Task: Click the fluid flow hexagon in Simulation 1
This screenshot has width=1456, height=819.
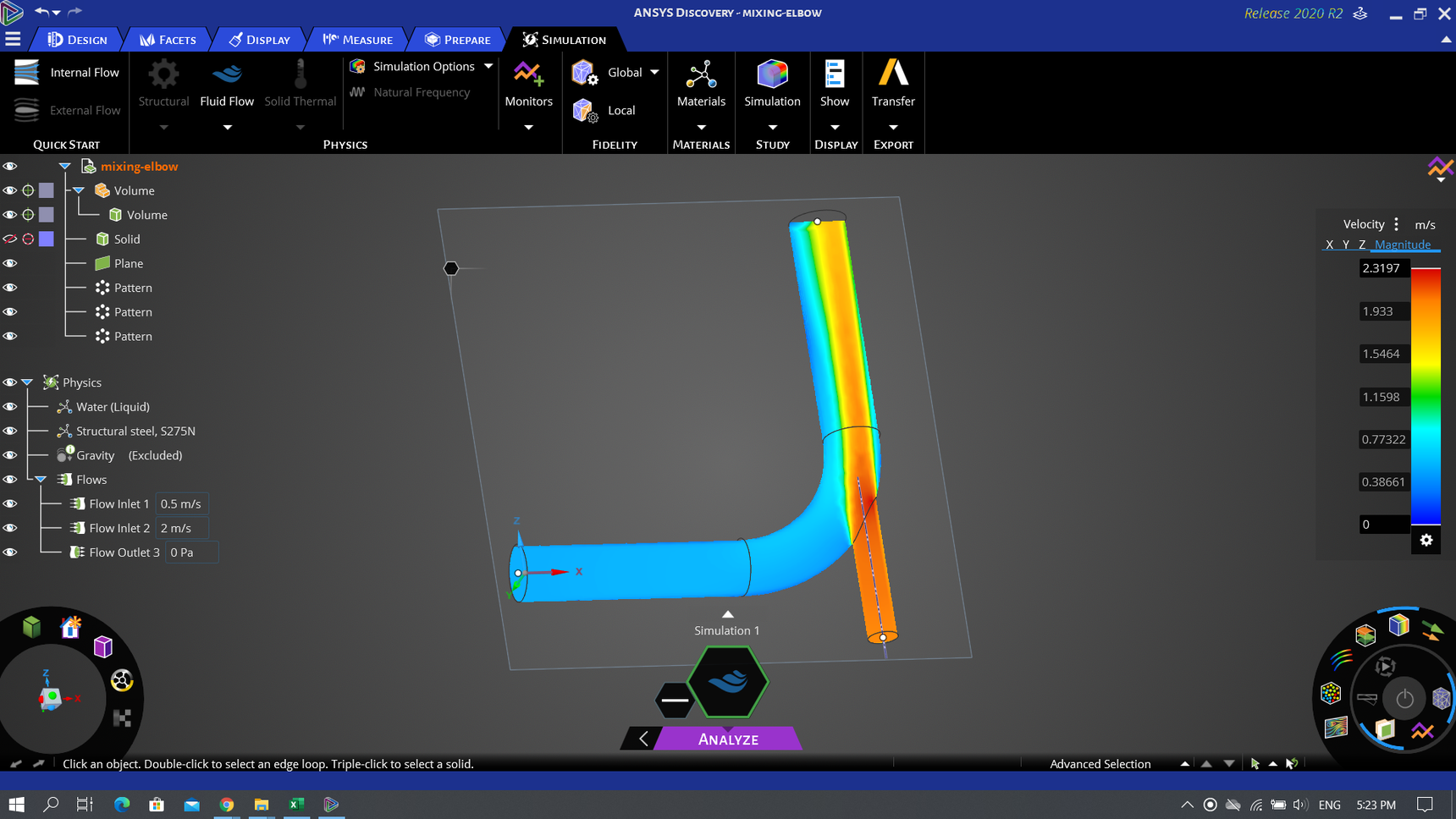Action: [x=728, y=682]
